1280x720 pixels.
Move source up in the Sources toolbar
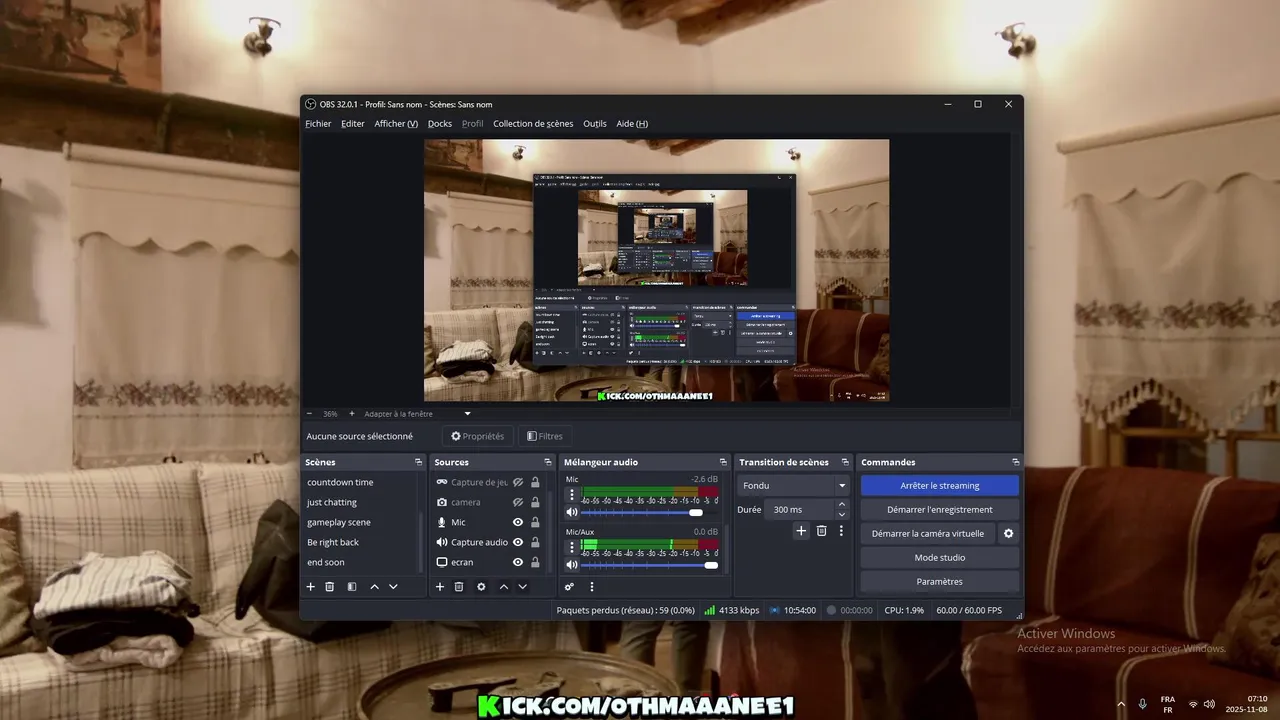503,587
